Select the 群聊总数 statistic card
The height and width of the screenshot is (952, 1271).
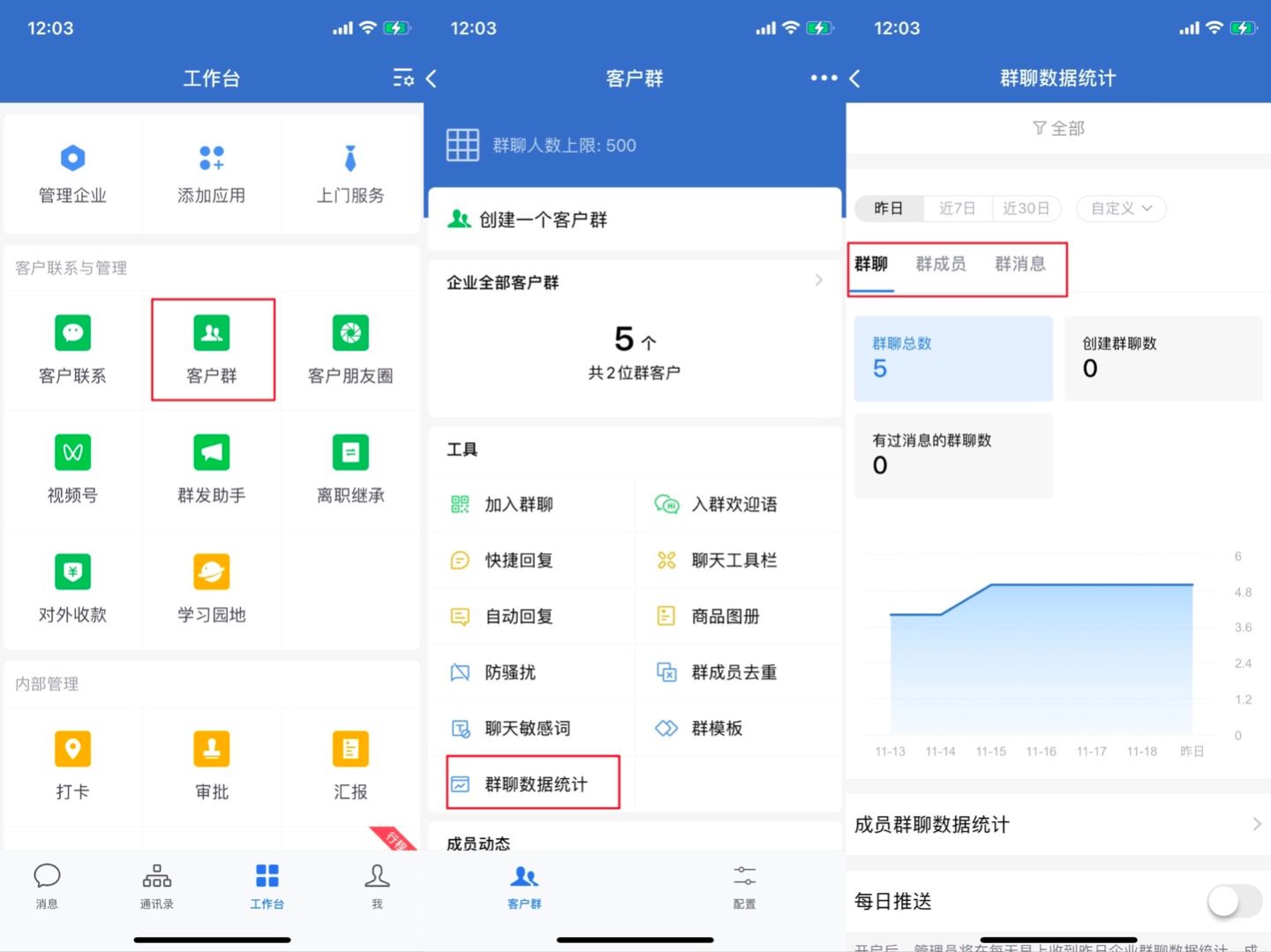(x=953, y=358)
